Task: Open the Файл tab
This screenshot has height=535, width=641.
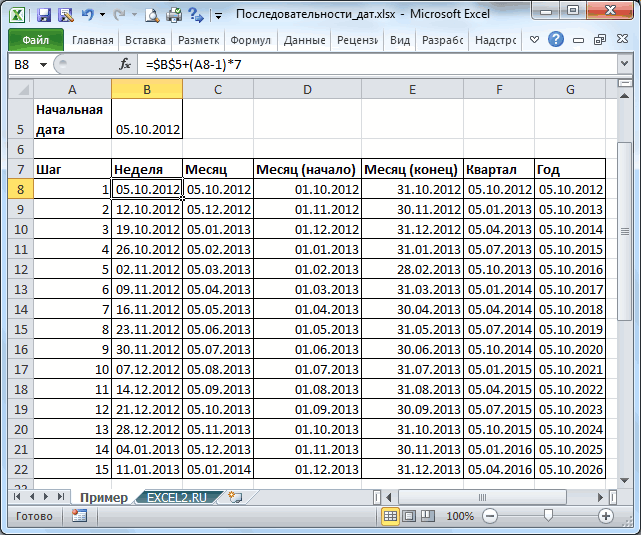Action: (x=36, y=40)
